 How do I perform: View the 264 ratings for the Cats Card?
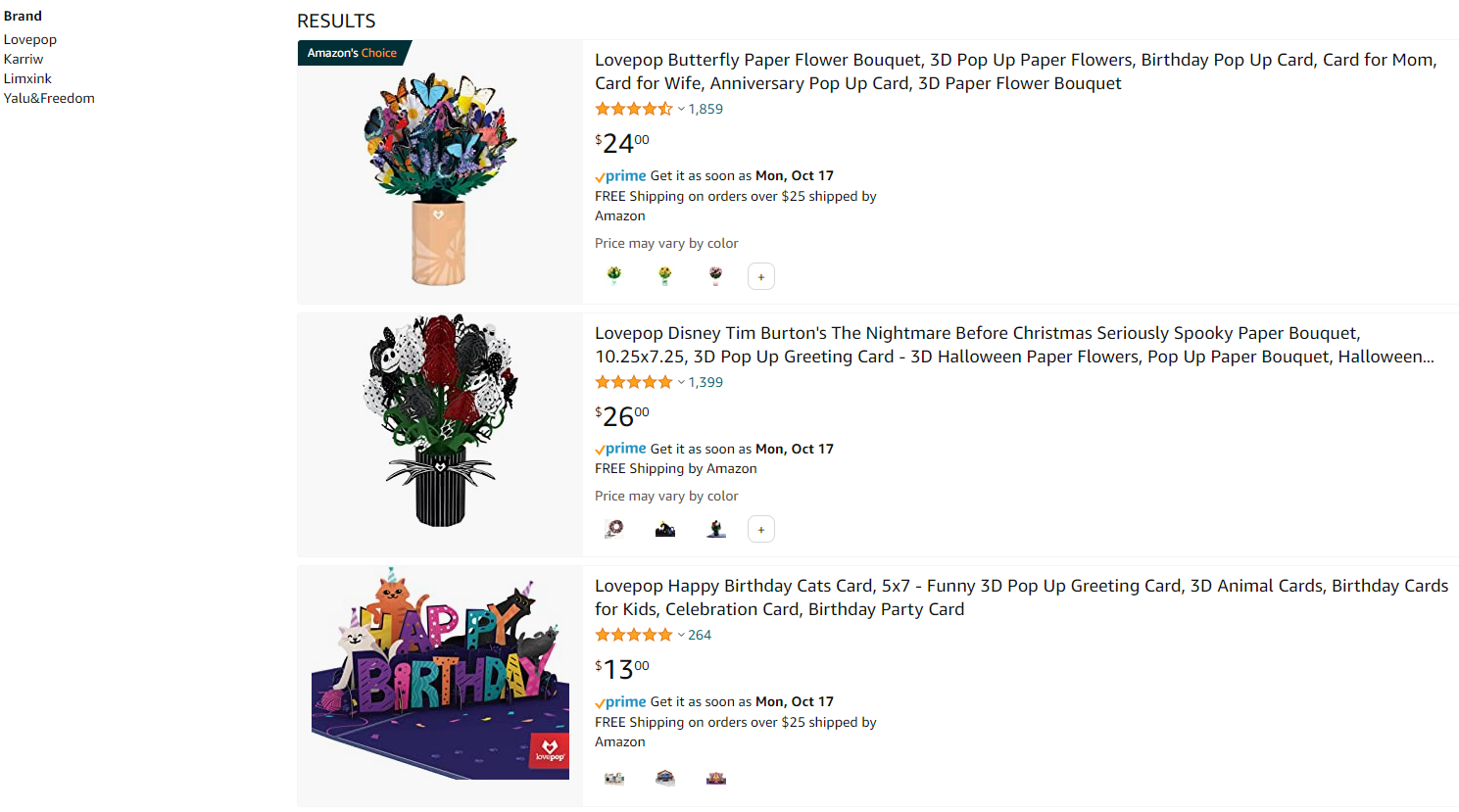[x=700, y=635]
